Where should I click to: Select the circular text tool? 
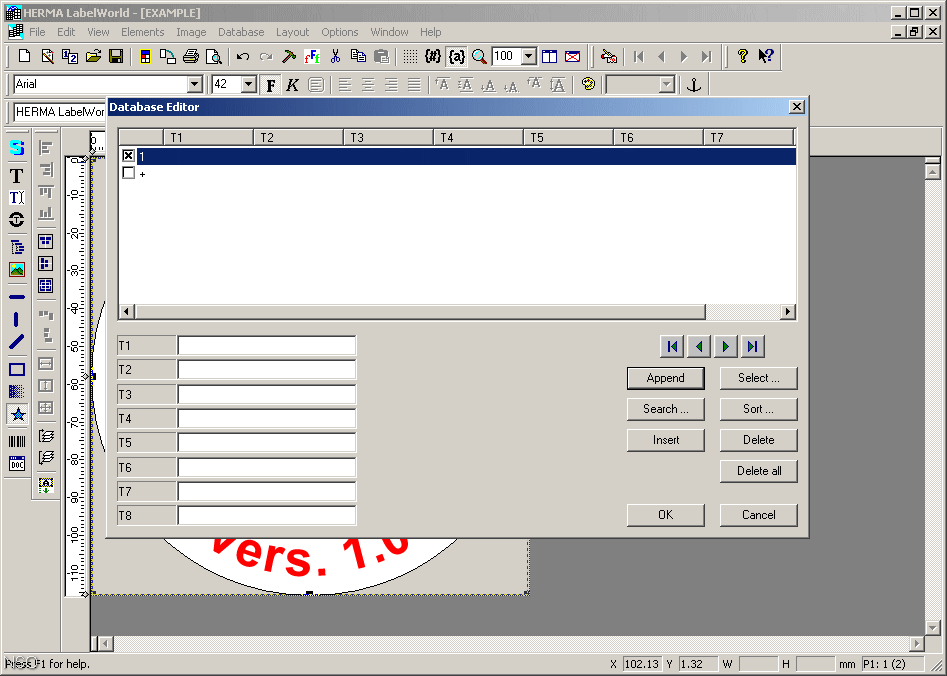point(16,220)
